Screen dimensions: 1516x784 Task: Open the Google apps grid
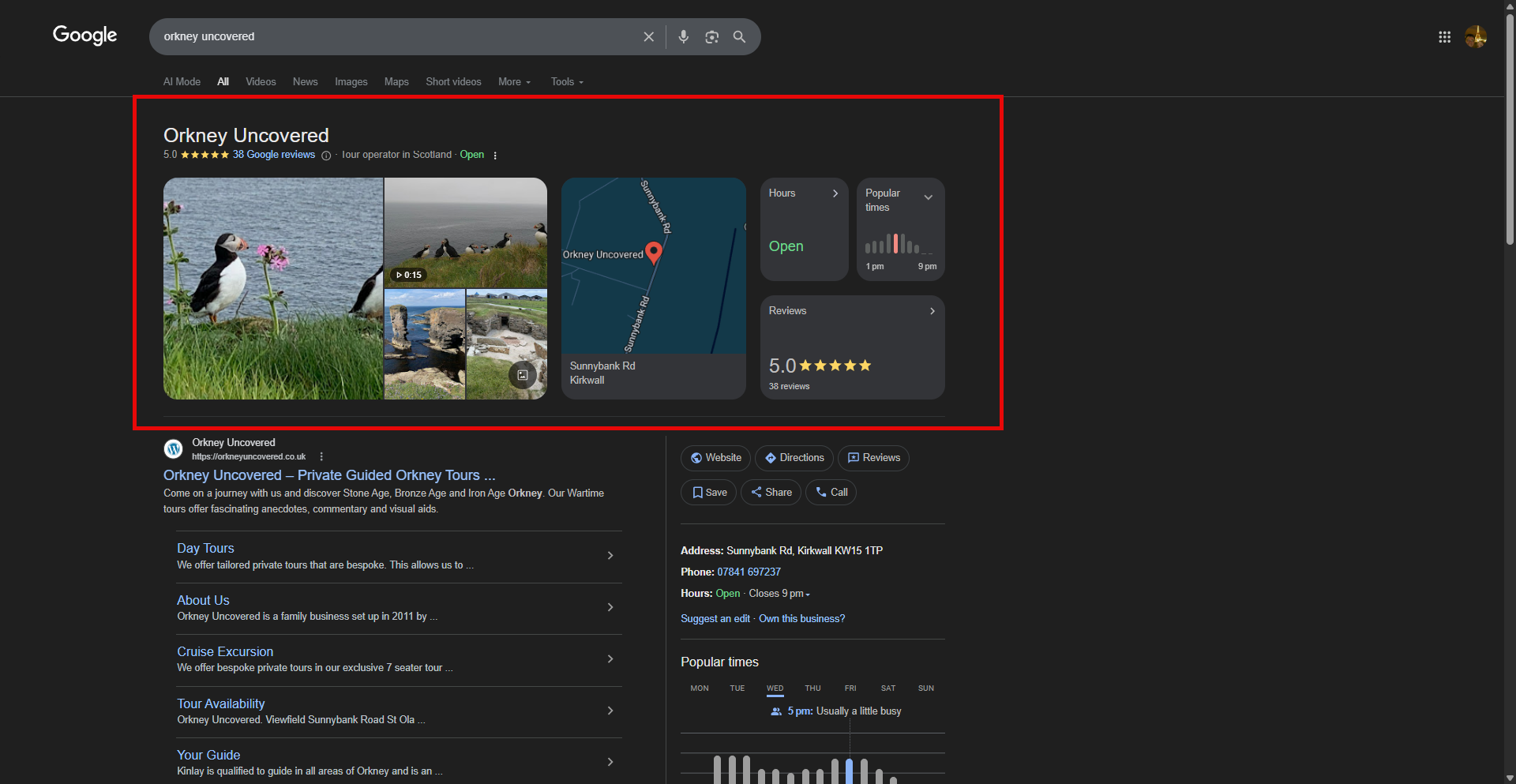tap(1445, 37)
